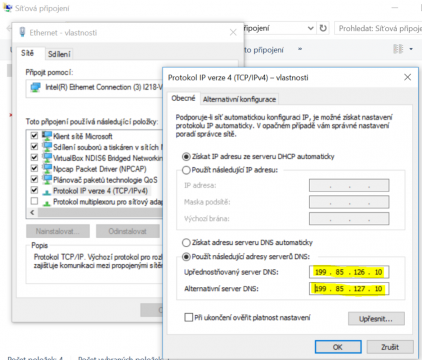The height and width of the screenshot is (360, 422).
Task: Refresh the Explorer address bar
Action: pyautogui.click(x=323, y=28)
